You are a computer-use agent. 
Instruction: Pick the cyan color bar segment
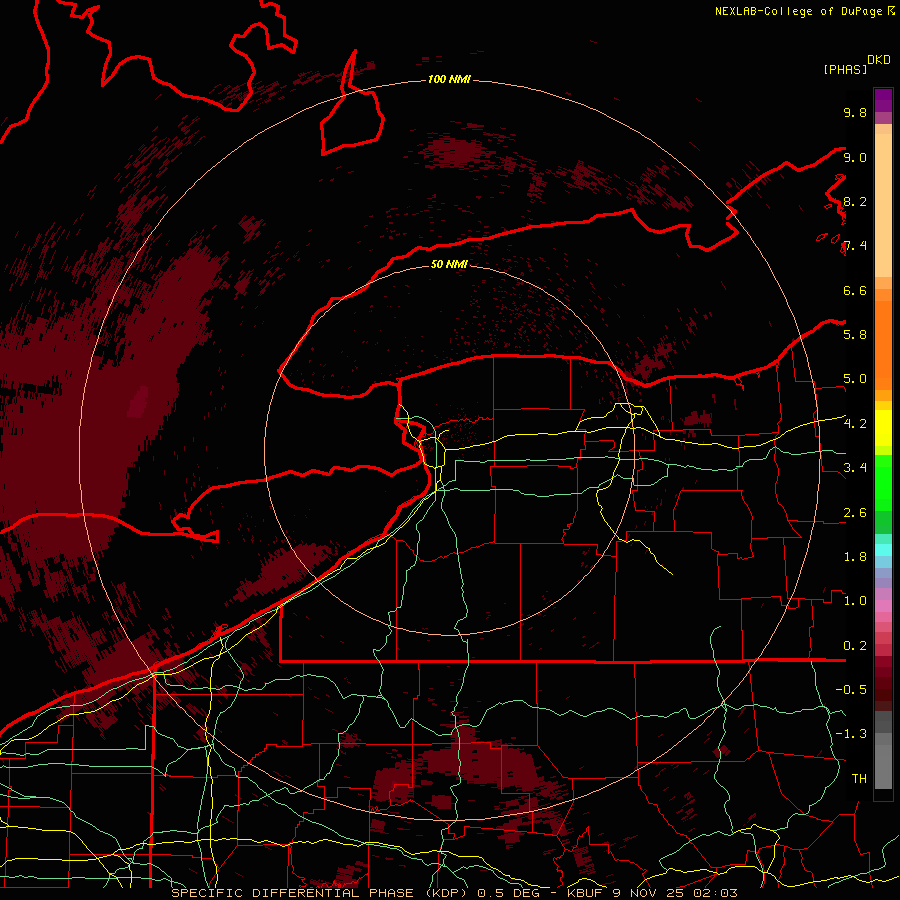(883, 550)
